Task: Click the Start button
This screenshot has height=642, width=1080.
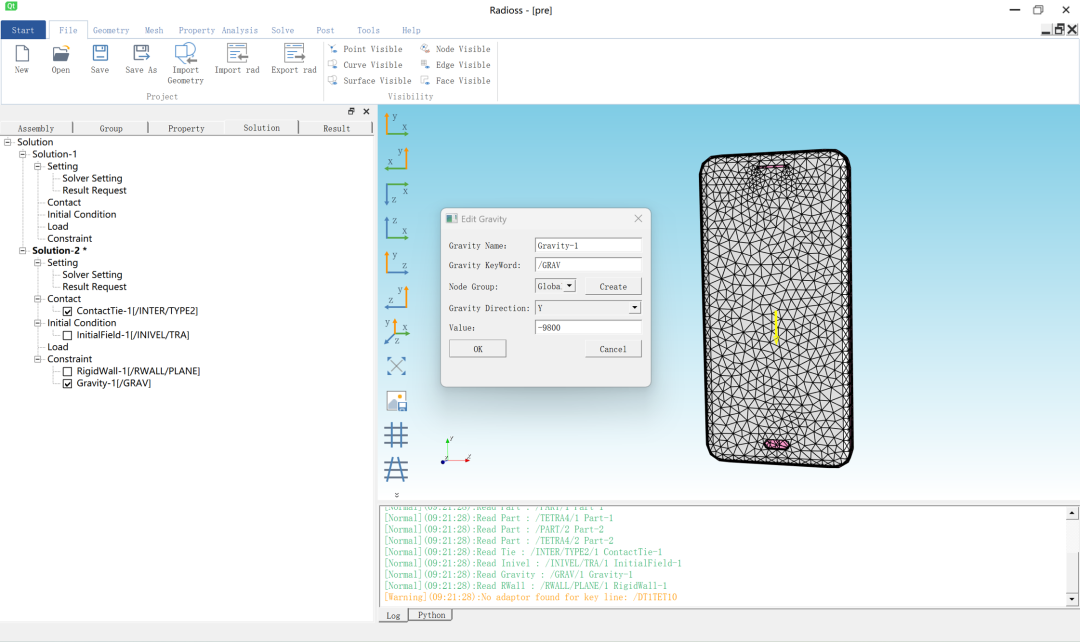Action: tap(23, 30)
